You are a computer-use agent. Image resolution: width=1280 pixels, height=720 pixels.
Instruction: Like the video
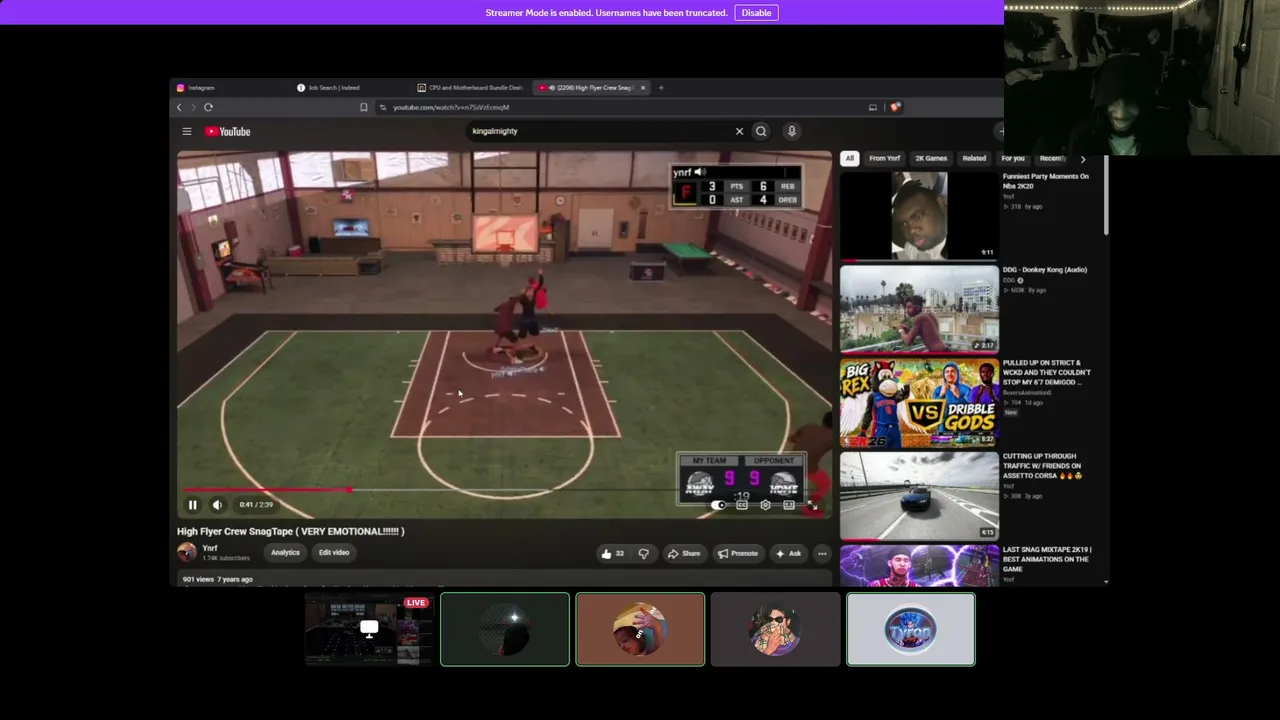tap(613, 554)
